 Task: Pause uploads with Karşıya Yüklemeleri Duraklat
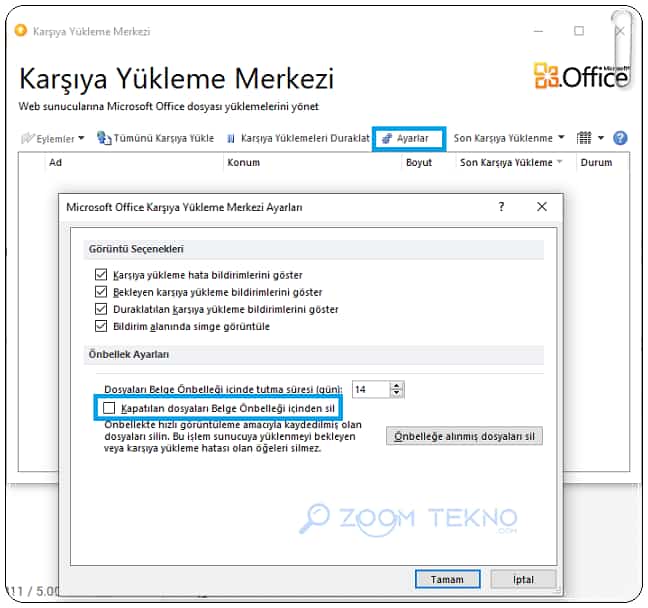tap(298, 138)
